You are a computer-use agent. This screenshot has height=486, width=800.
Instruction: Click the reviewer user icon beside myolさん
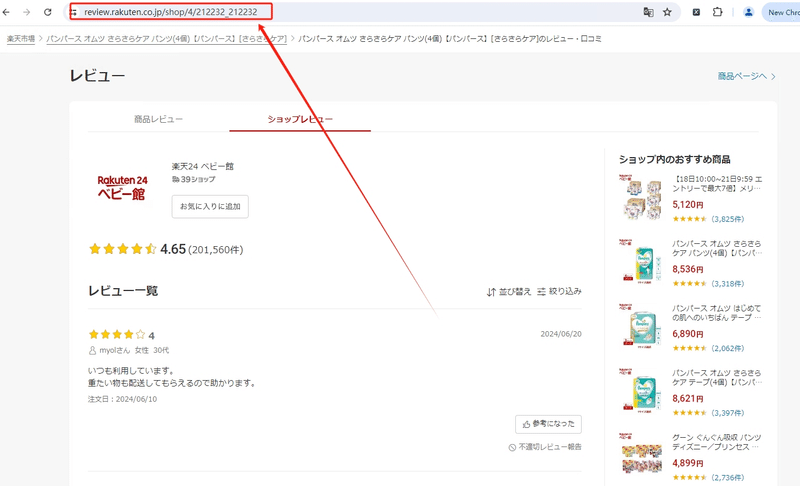coord(92,350)
